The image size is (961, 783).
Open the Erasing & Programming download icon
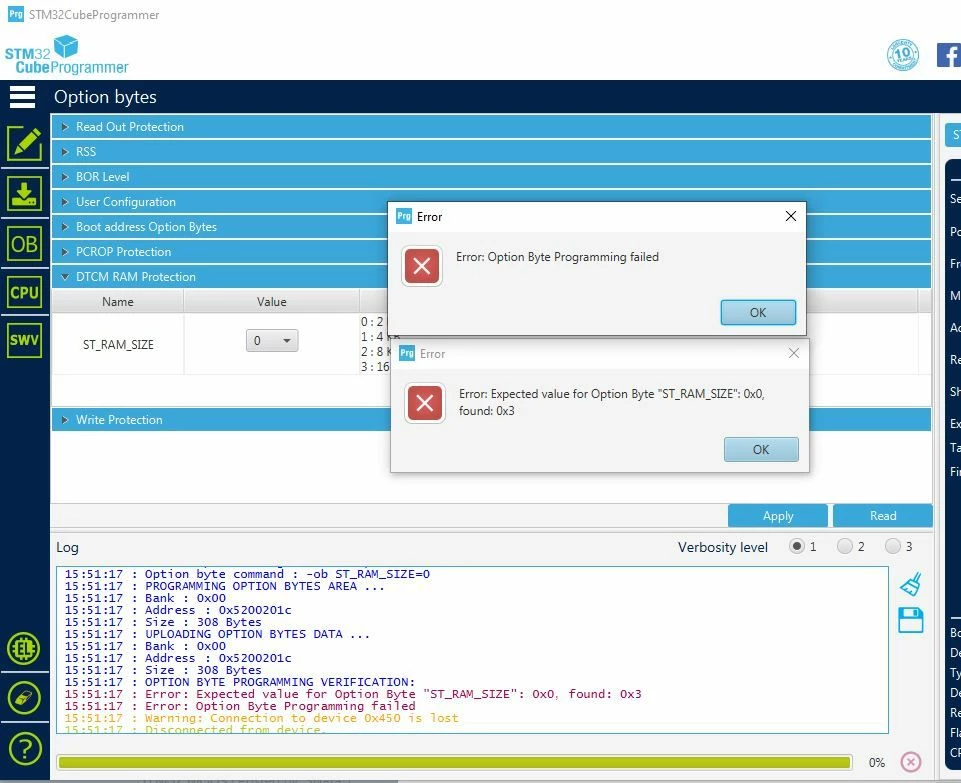tap(25, 194)
